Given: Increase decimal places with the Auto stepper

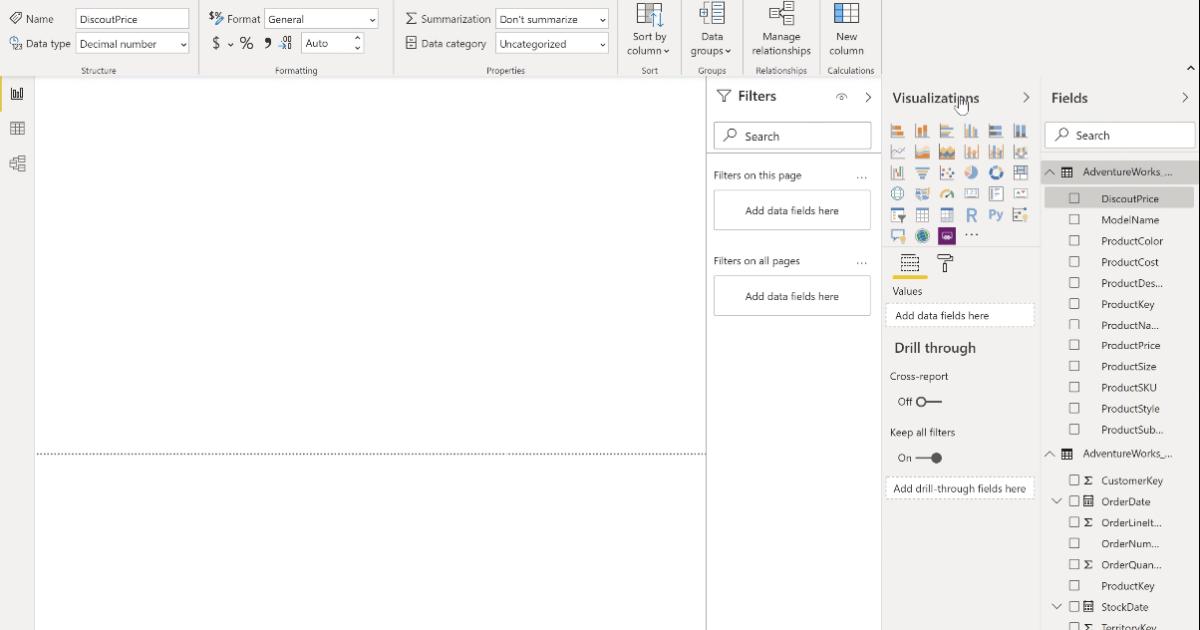Looking at the screenshot, I should (357, 38).
